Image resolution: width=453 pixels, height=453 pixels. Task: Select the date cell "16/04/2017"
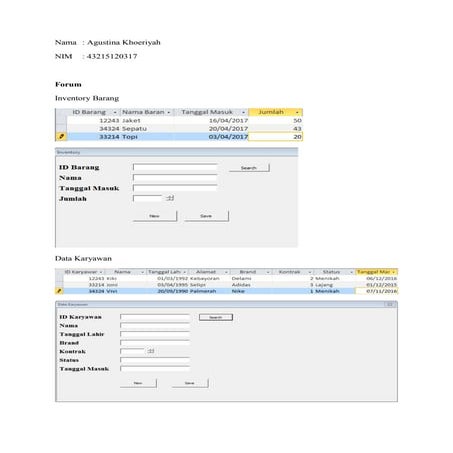211,120
